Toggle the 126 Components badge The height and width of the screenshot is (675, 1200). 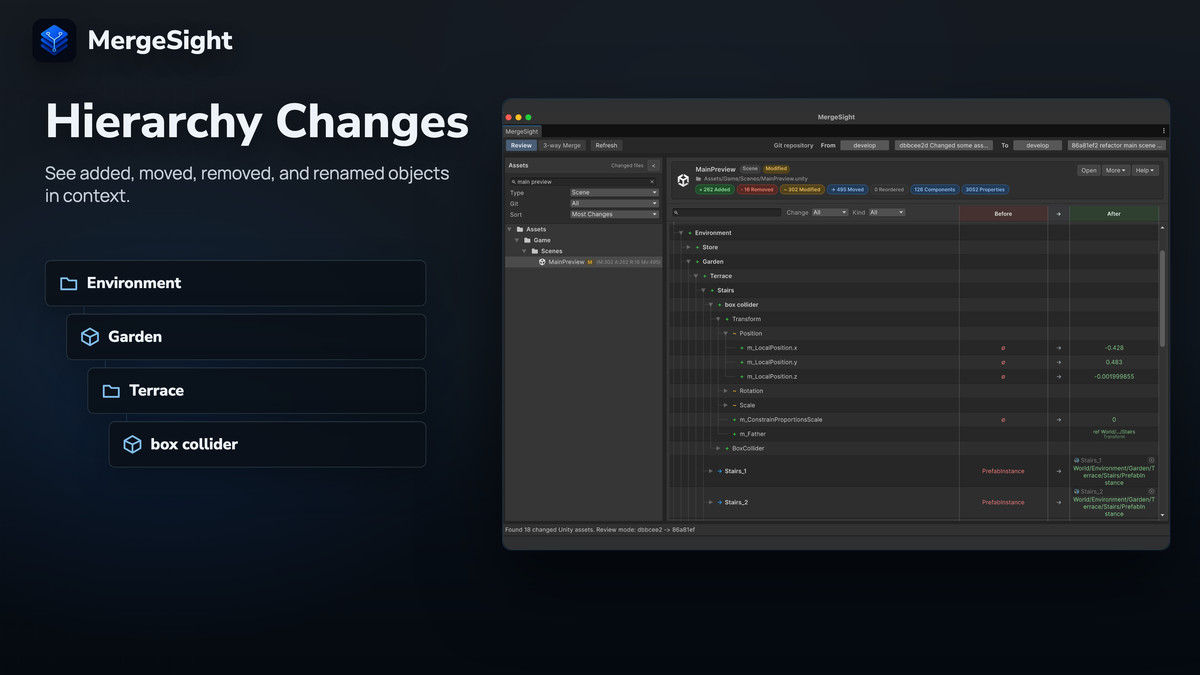click(935, 189)
